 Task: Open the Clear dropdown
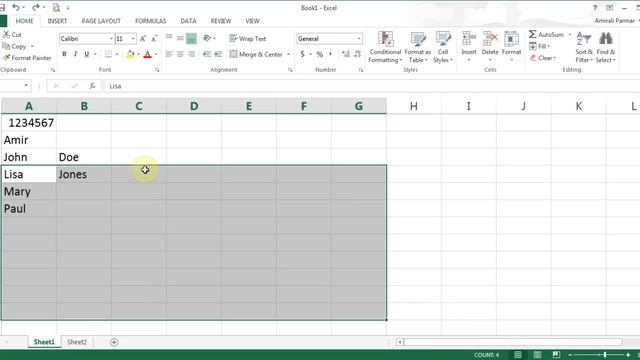[x=542, y=58]
